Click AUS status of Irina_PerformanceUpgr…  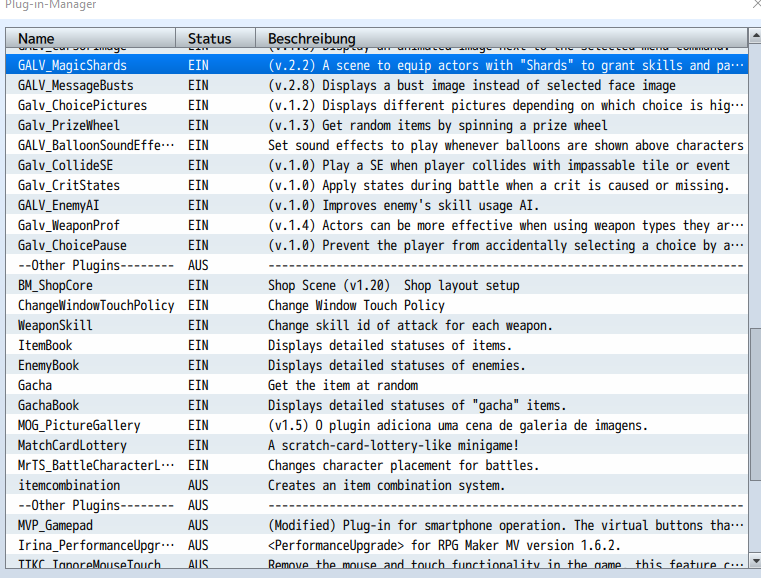pyautogui.click(x=199, y=545)
